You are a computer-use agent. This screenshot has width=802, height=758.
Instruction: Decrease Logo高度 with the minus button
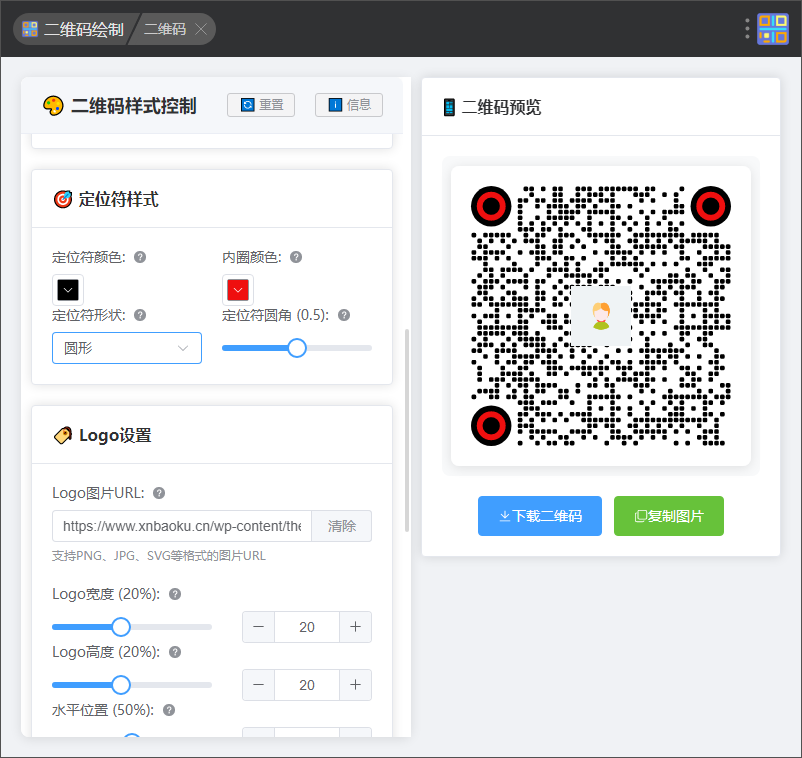tap(259, 685)
